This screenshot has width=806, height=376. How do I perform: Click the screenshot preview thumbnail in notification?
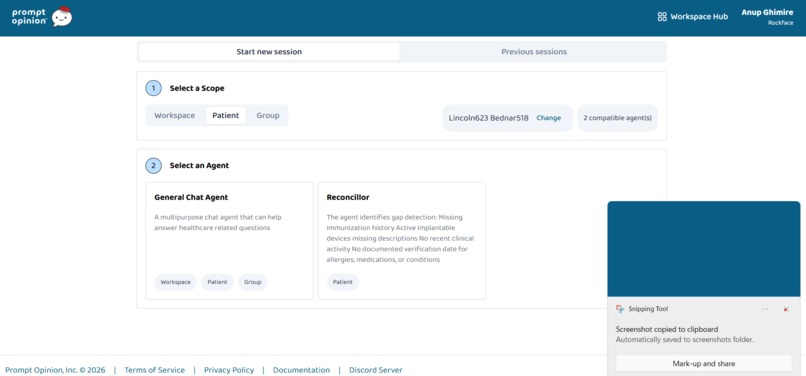[x=704, y=249]
